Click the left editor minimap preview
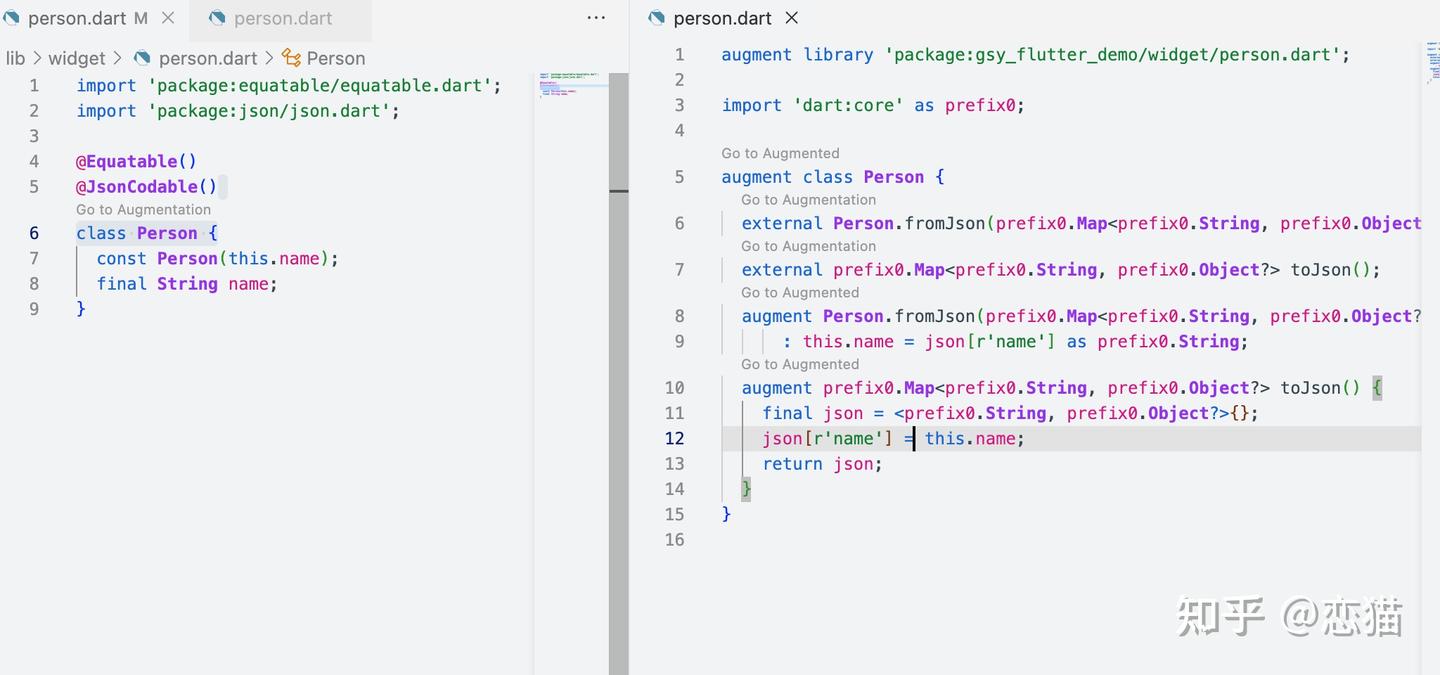Image resolution: width=1440 pixels, height=675 pixels. click(571, 85)
